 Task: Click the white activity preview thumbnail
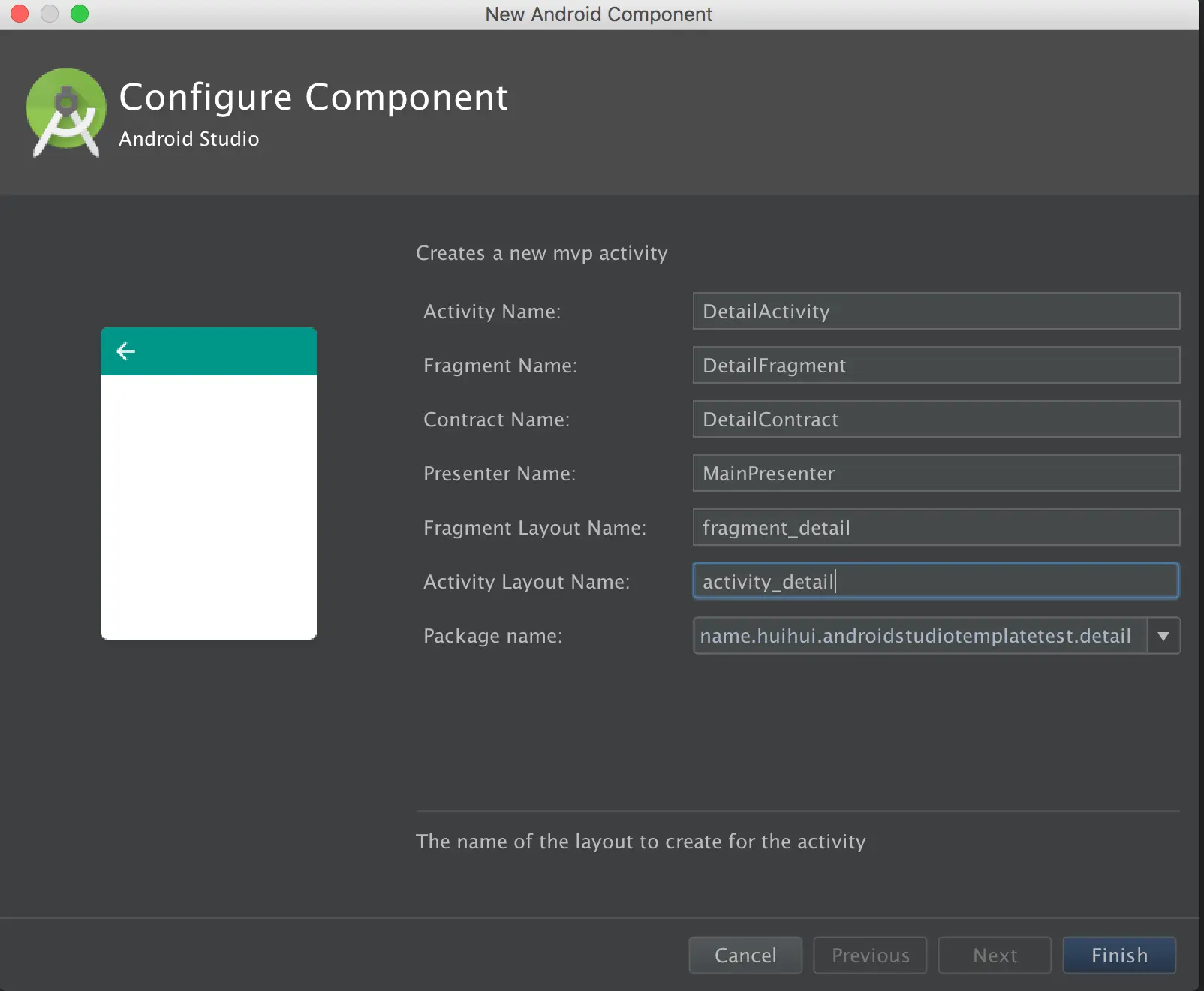click(x=209, y=507)
